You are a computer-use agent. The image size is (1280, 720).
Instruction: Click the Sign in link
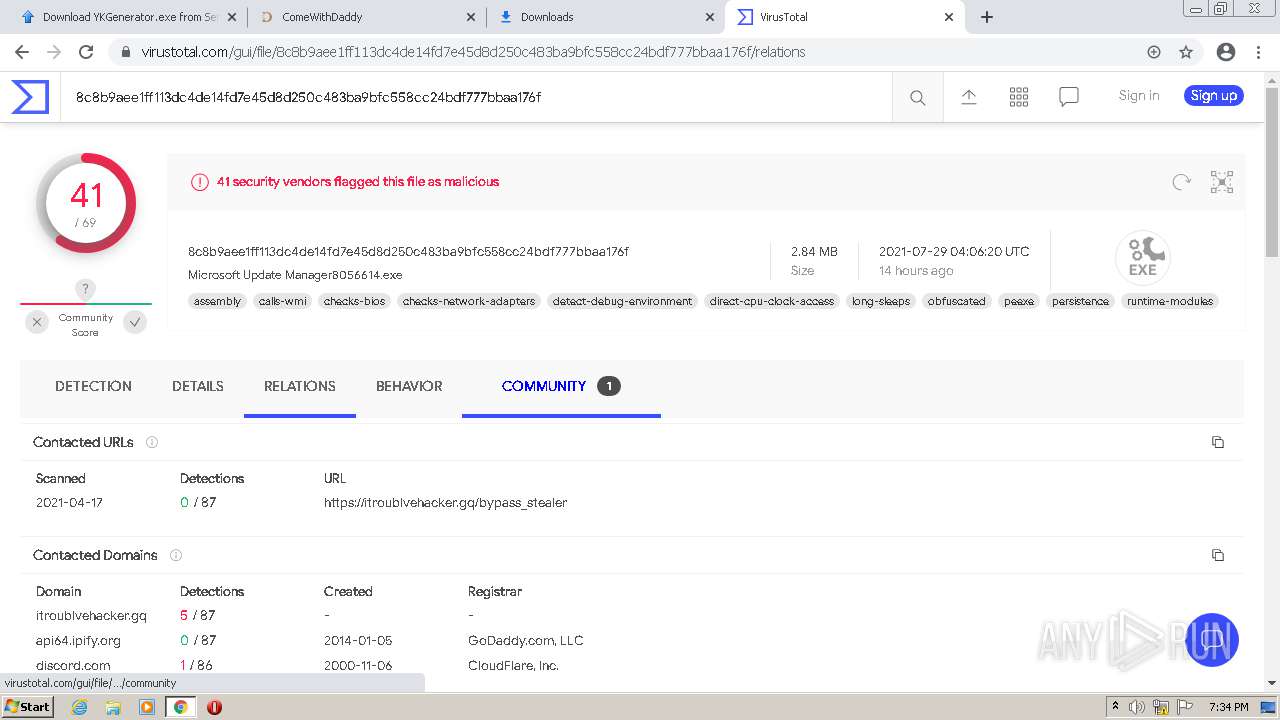click(1139, 96)
